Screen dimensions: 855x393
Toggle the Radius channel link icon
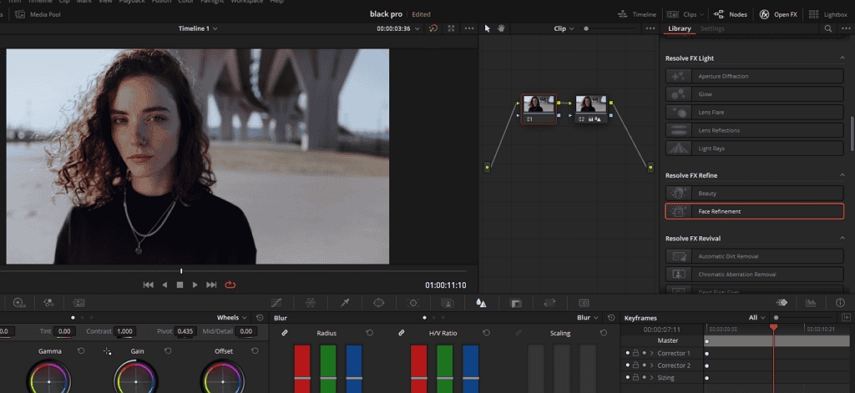(284, 332)
